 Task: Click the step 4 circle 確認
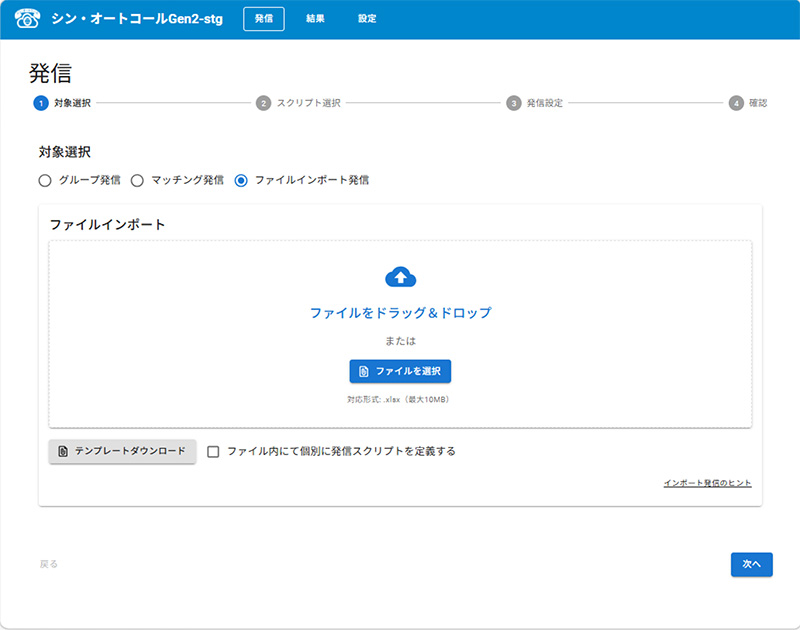click(736, 103)
